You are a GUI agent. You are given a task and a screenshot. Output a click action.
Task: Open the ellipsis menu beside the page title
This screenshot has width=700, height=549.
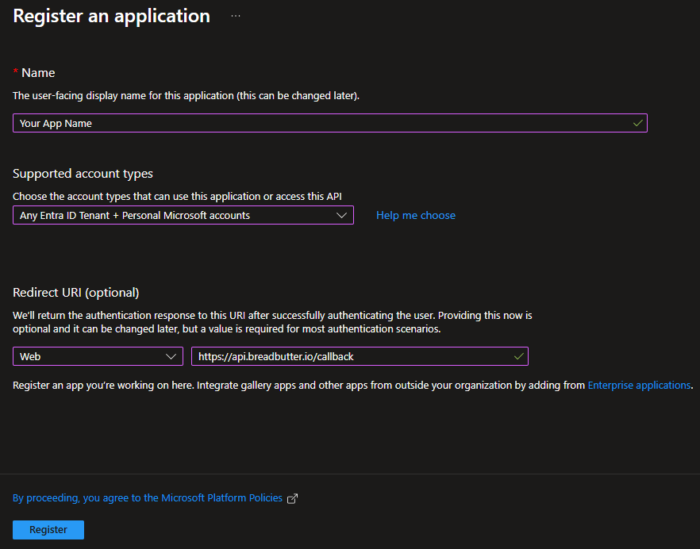pos(236,17)
